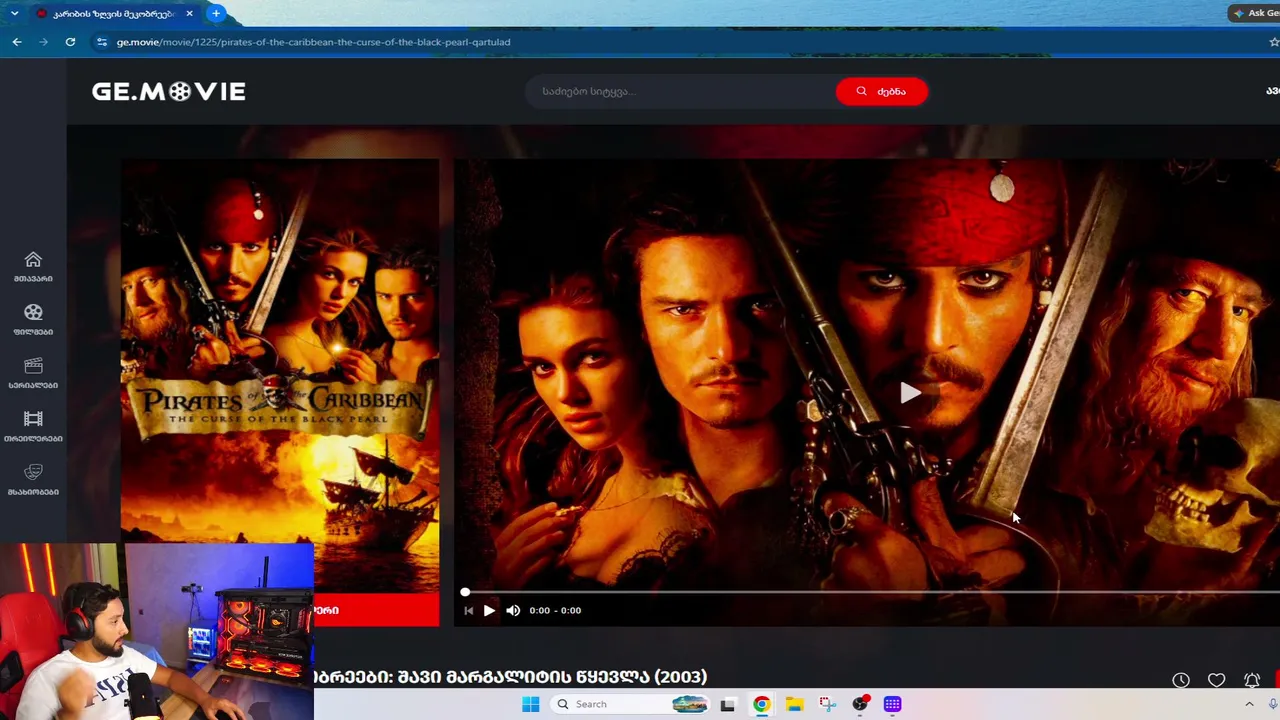Open File Explorer from the taskbar
This screenshot has height=720, width=1280.
click(794, 704)
